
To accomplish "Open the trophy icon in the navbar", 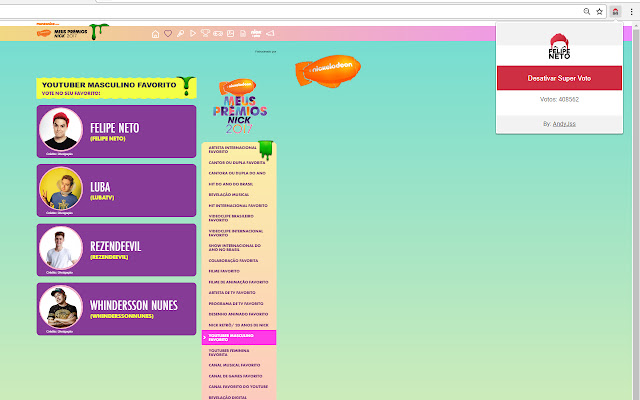I will (205, 33).
